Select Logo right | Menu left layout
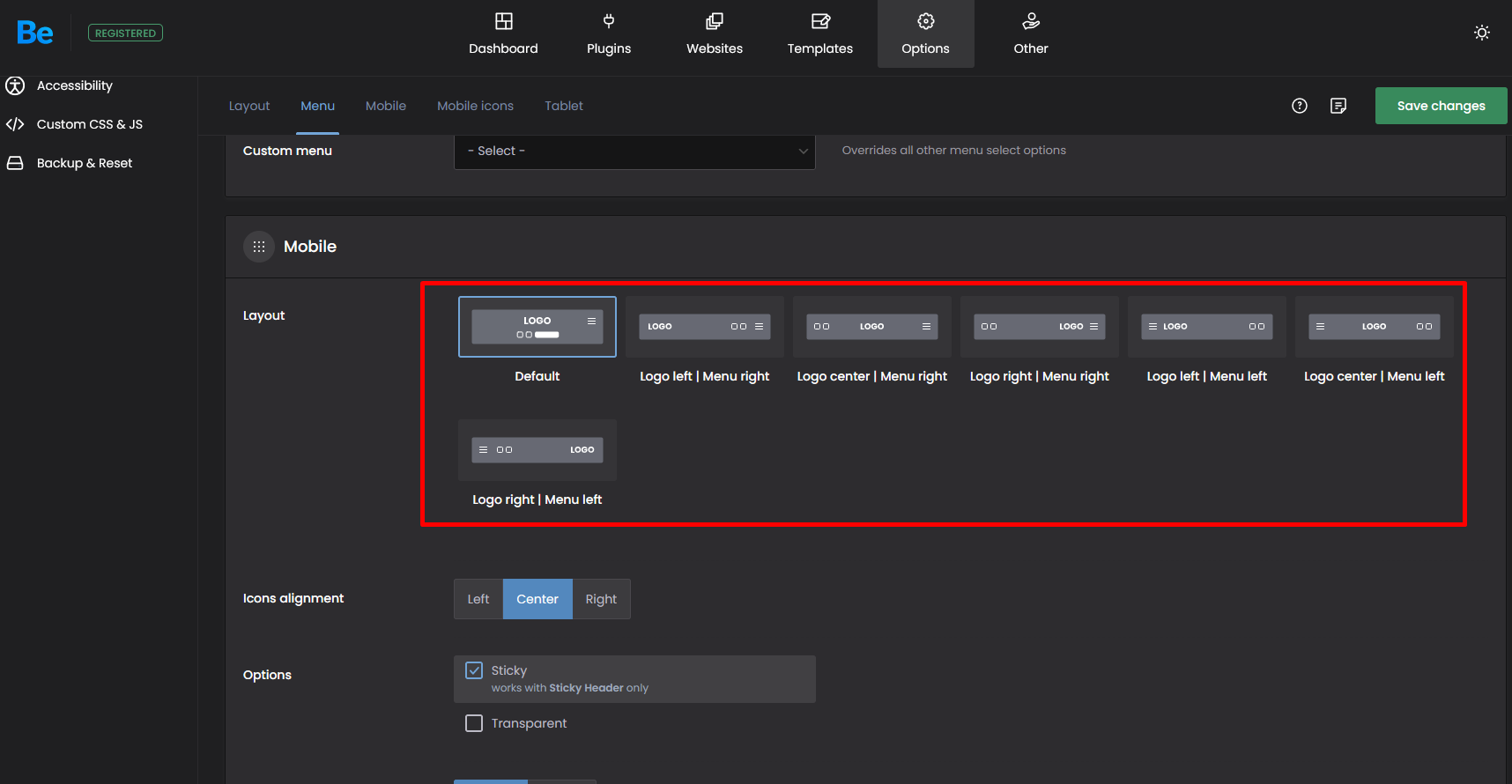 [537, 450]
